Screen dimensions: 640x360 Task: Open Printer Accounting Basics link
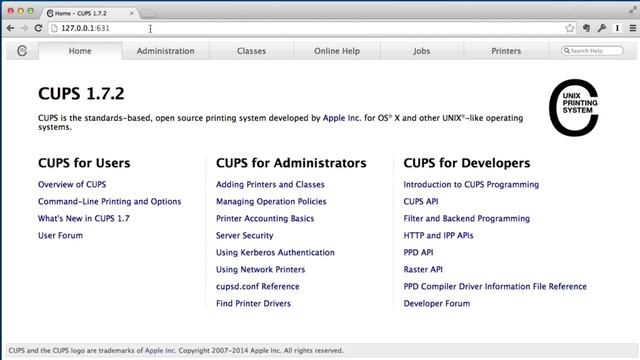point(265,218)
